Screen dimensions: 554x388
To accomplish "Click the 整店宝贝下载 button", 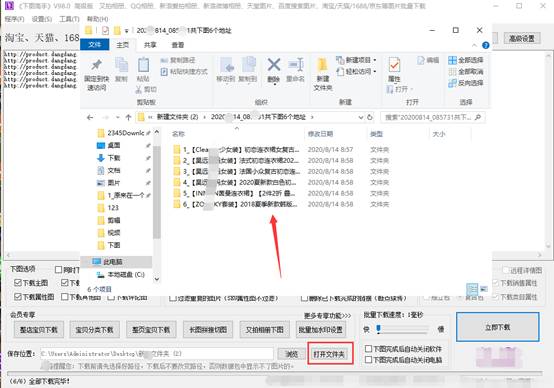I will [x=39, y=330].
